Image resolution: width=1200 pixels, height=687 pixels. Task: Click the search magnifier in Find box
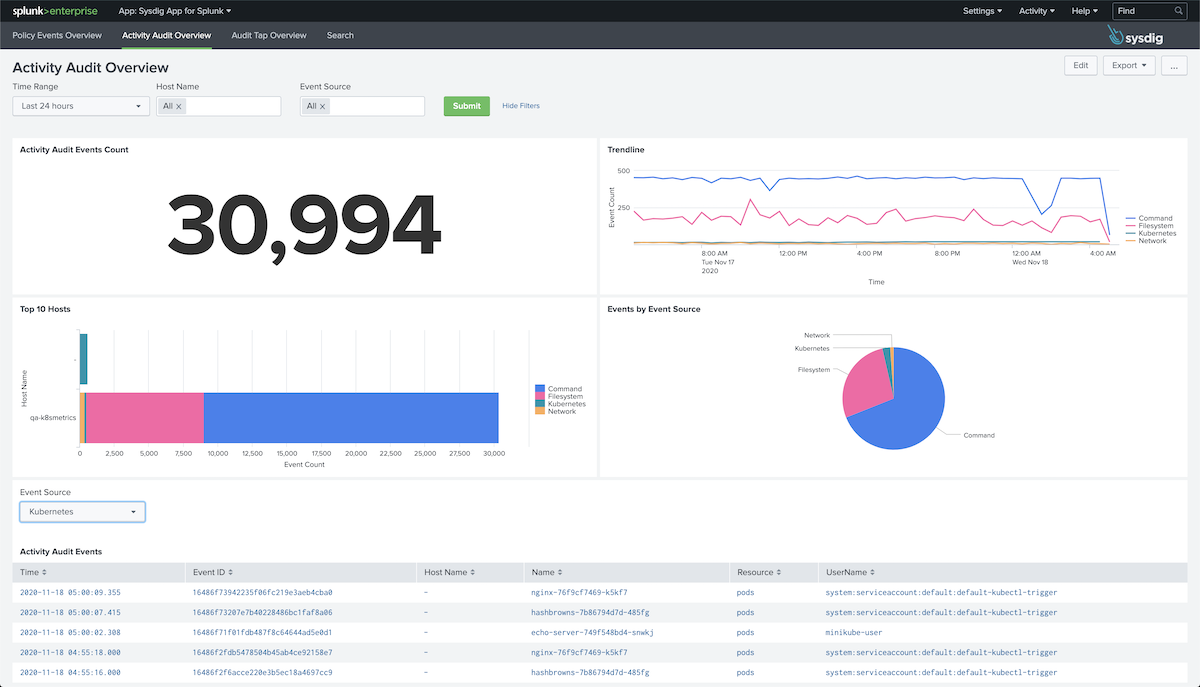(x=1178, y=11)
